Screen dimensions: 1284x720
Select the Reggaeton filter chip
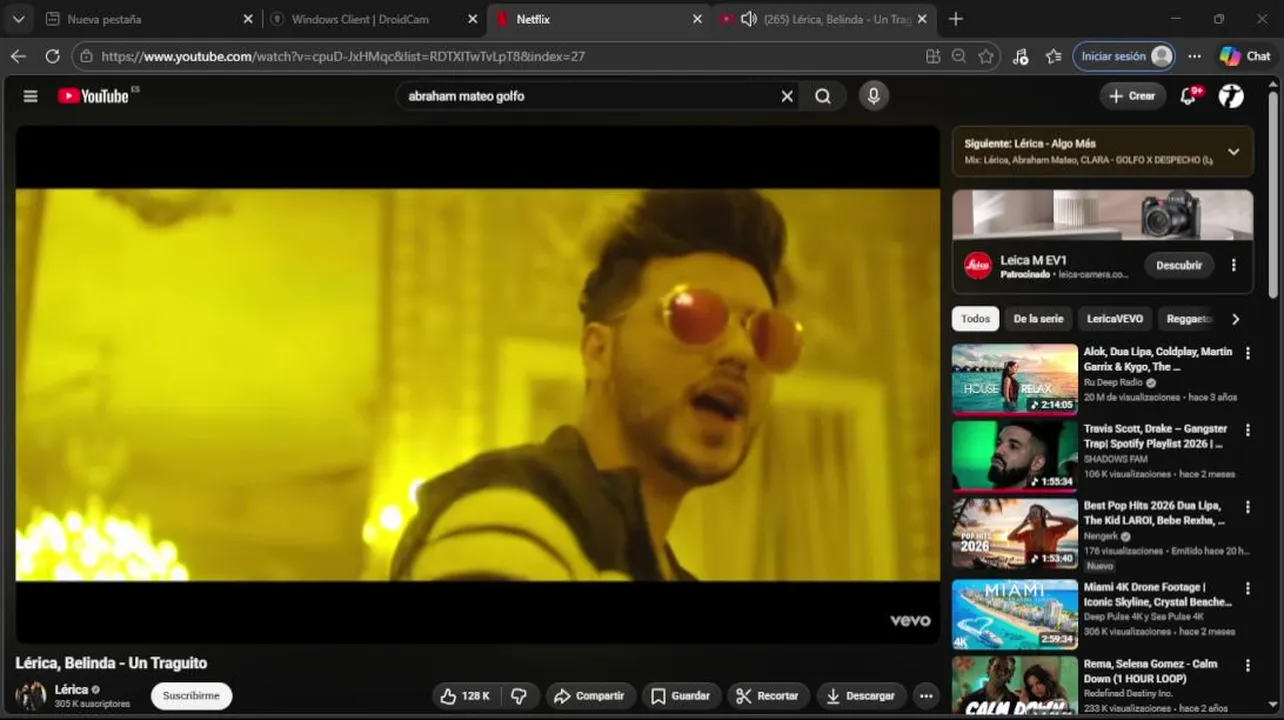click(1190, 319)
